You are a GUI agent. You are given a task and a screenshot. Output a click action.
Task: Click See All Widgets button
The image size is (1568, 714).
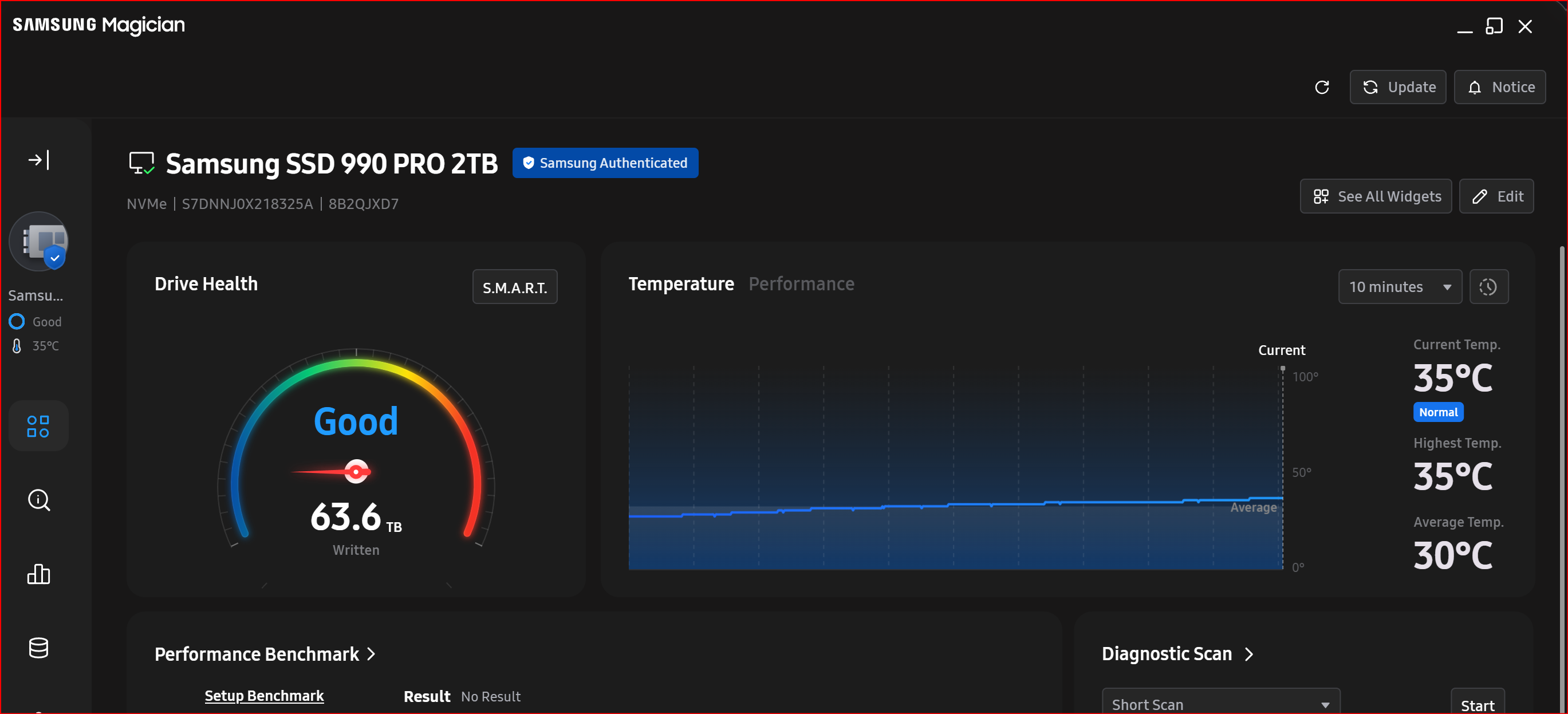point(1376,196)
